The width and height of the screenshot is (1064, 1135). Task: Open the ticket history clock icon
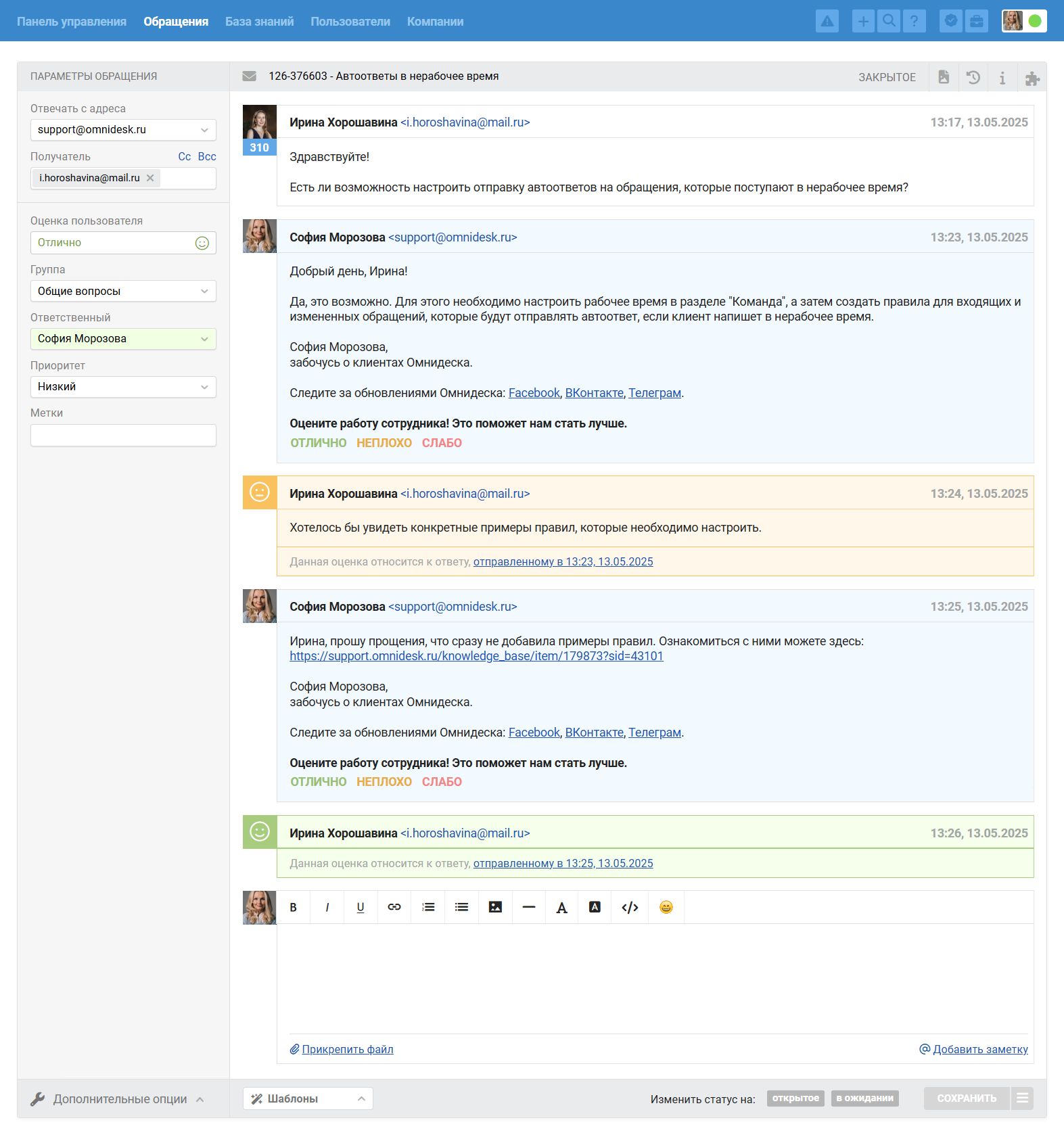973,77
